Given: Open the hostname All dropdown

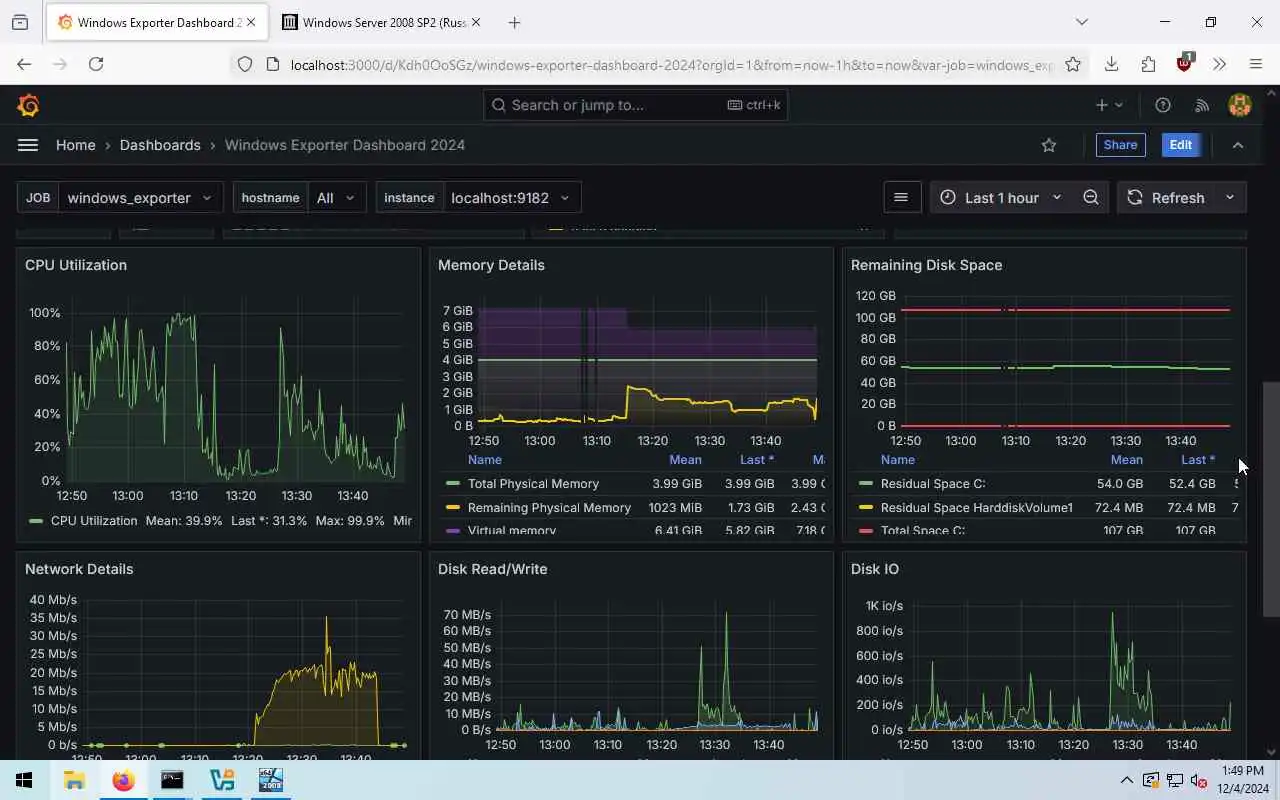Looking at the screenshot, I should pos(337,197).
